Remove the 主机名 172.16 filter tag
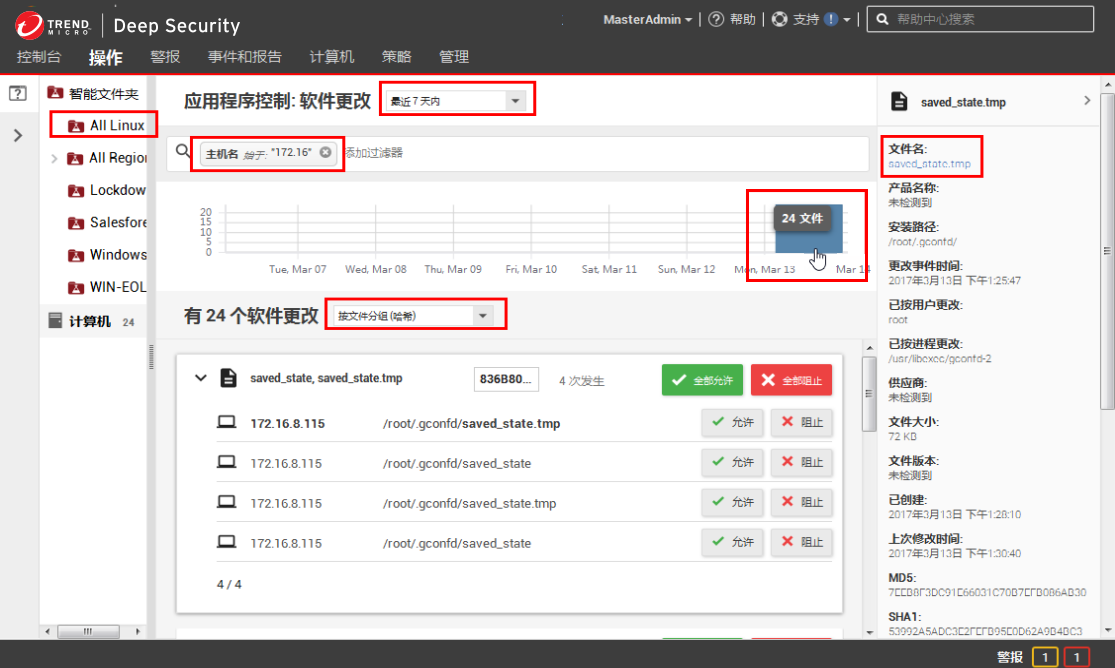Screen dimensions: 1115x668 click(325, 153)
